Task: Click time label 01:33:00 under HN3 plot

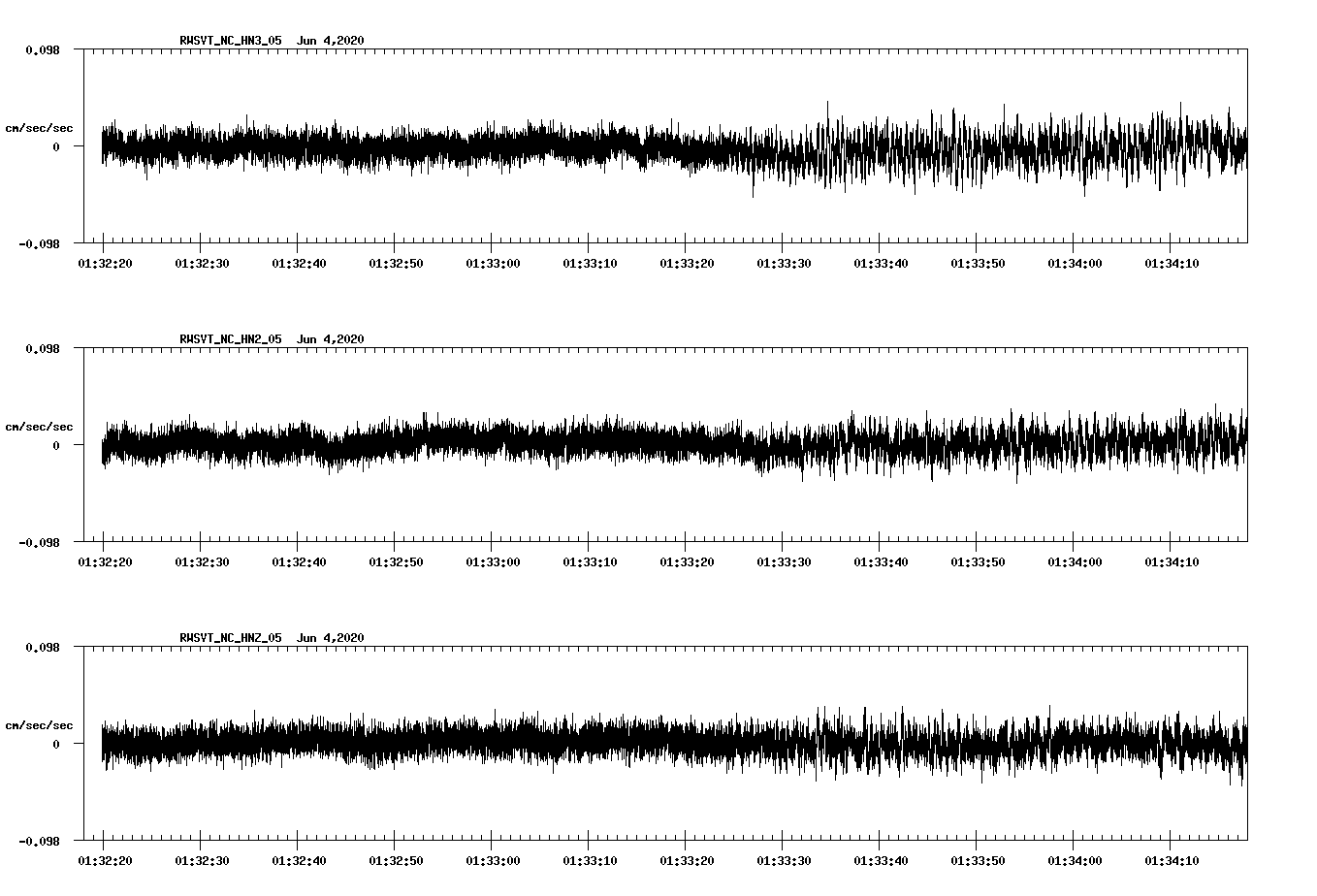Action: pyautogui.click(x=493, y=264)
